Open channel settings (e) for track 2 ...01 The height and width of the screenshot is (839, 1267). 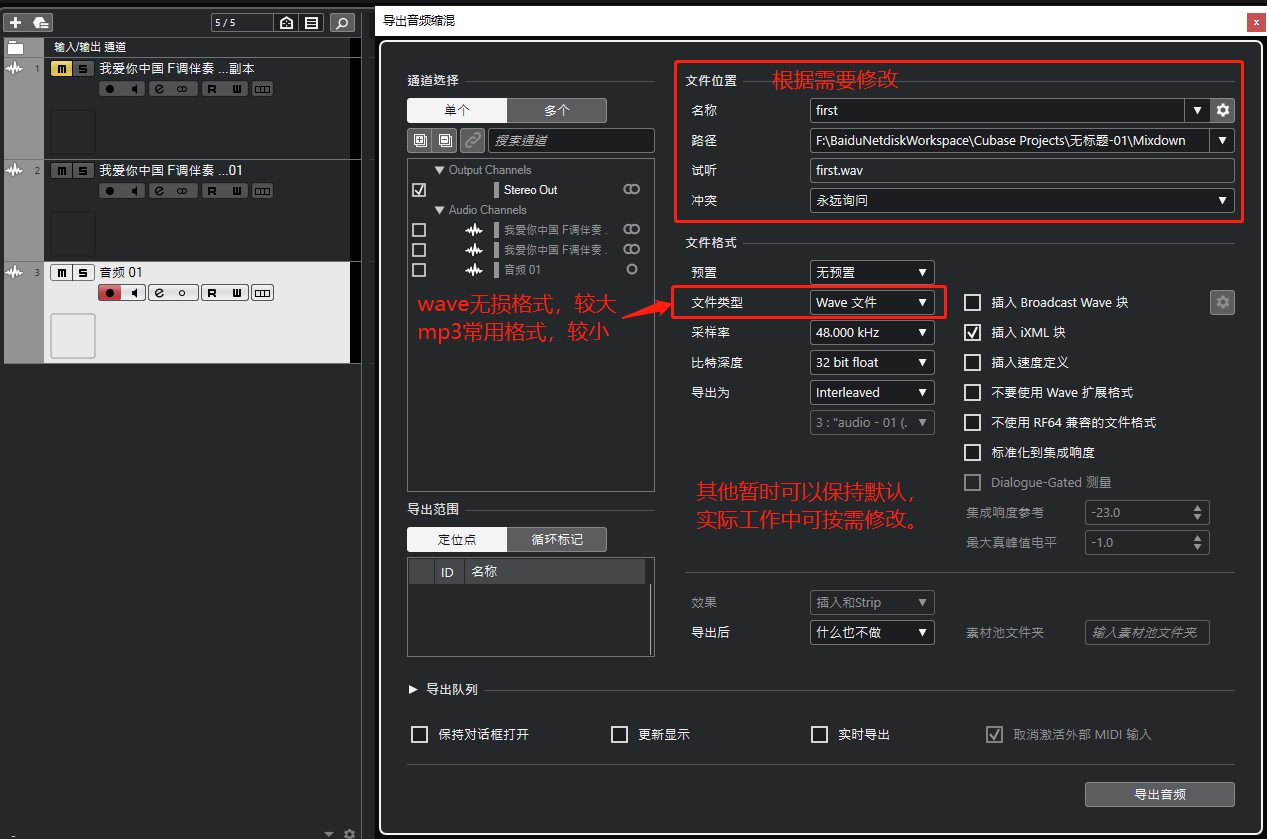coord(159,191)
